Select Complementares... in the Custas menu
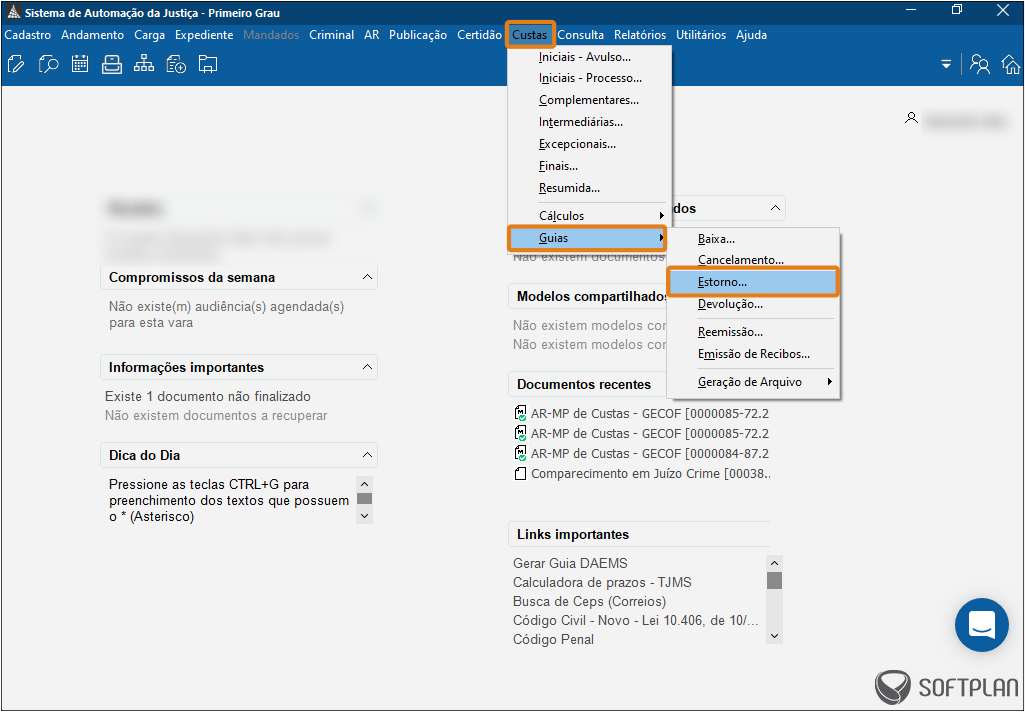 [x=590, y=100]
